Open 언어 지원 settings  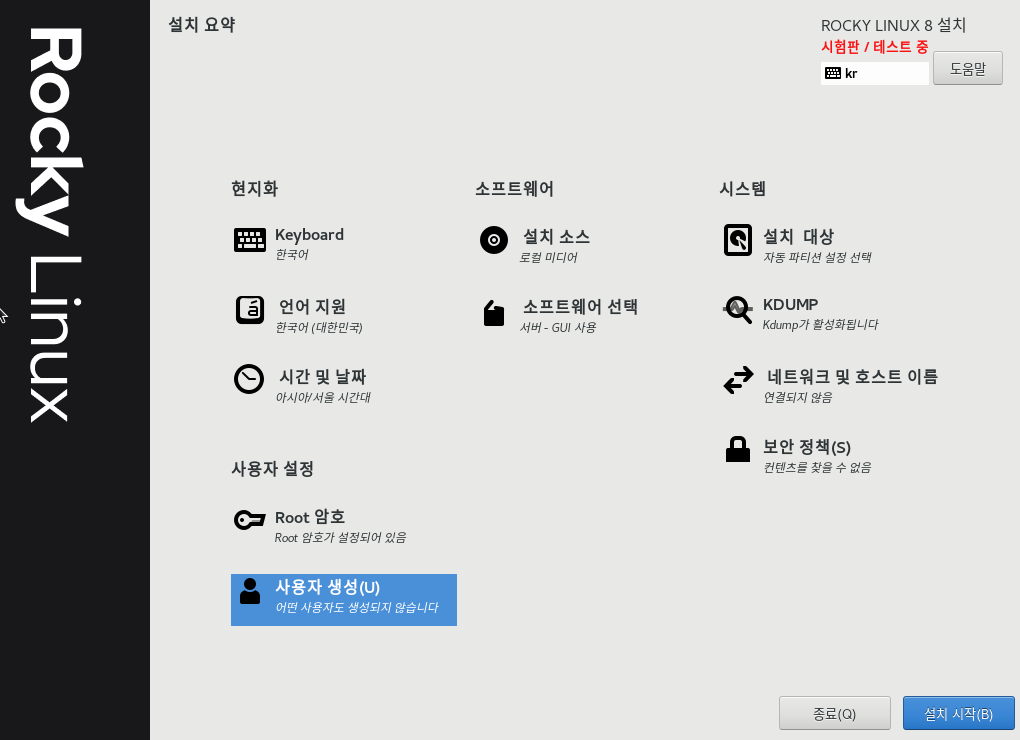(x=312, y=306)
